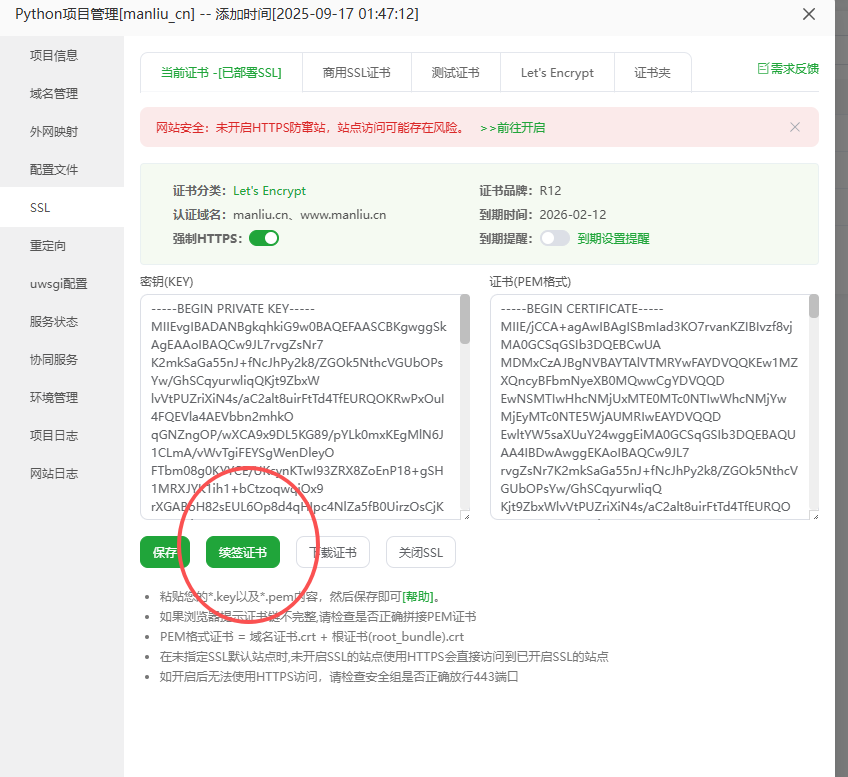Disable the 强制HTTPS toggle
Screen dimensions: 848x777
[264, 238]
